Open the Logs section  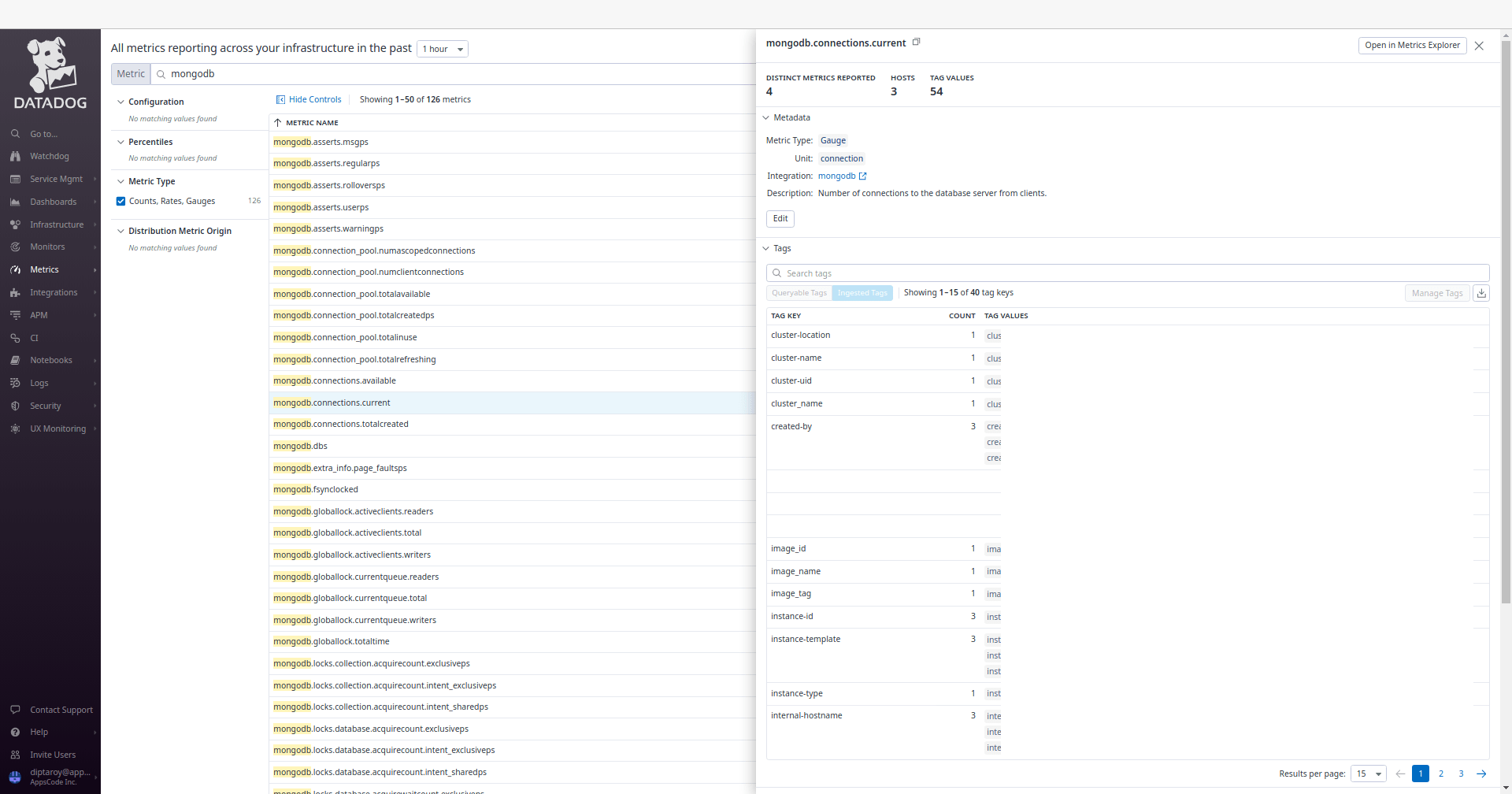39,383
